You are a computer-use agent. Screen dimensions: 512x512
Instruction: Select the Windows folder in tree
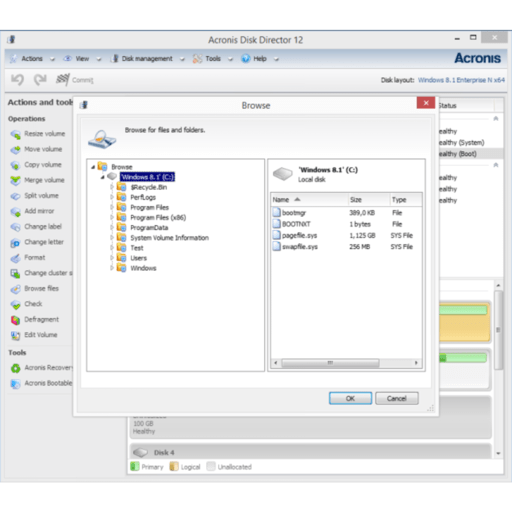pos(143,268)
